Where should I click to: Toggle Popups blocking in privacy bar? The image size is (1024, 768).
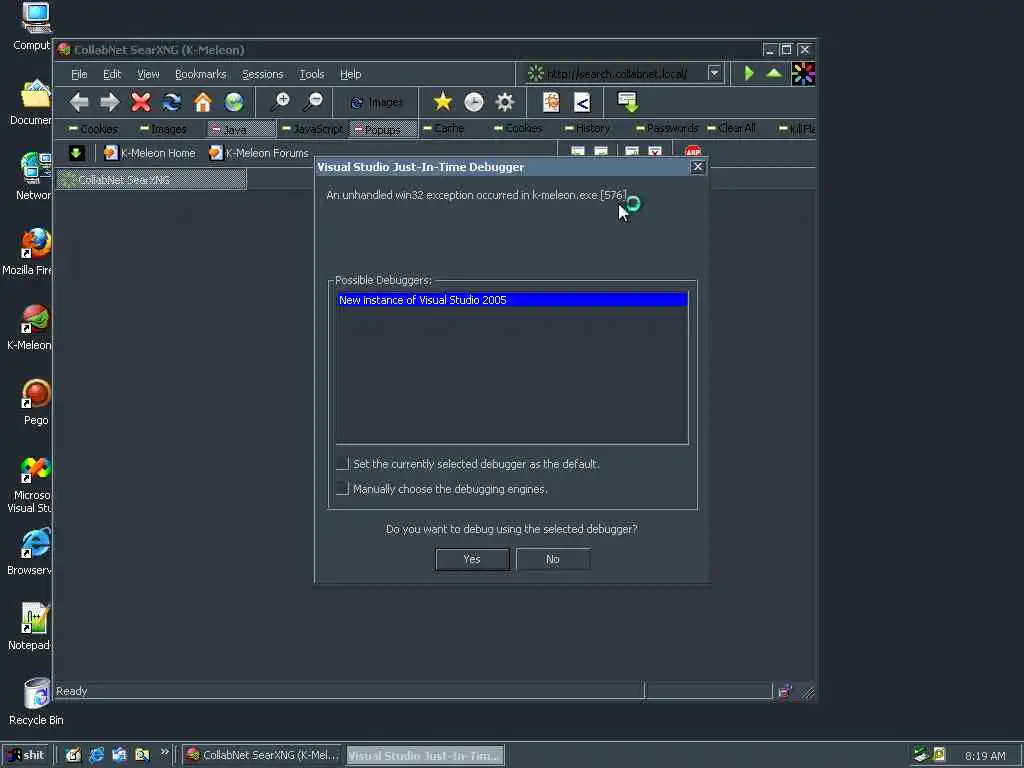coord(383,129)
